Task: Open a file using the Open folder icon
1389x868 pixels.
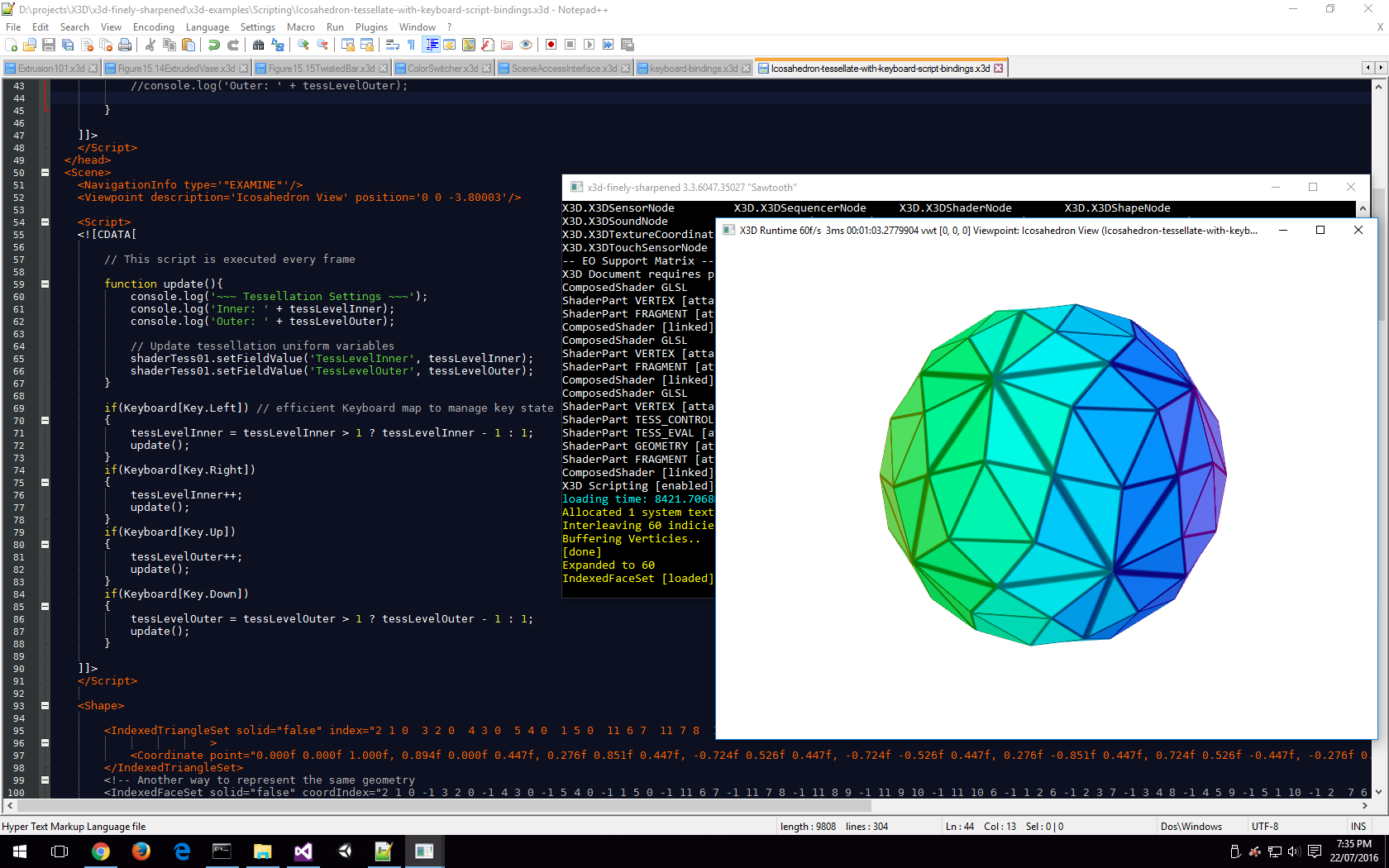Action: coord(30,45)
